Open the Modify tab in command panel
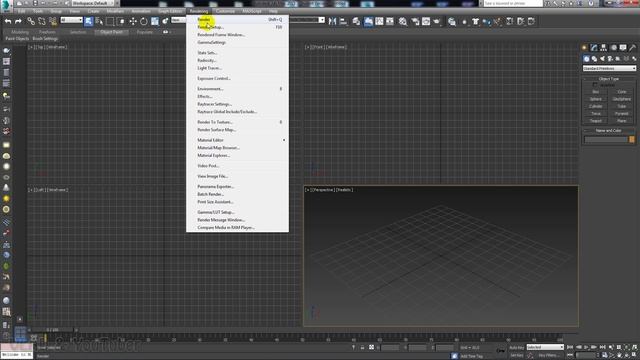 (594, 48)
